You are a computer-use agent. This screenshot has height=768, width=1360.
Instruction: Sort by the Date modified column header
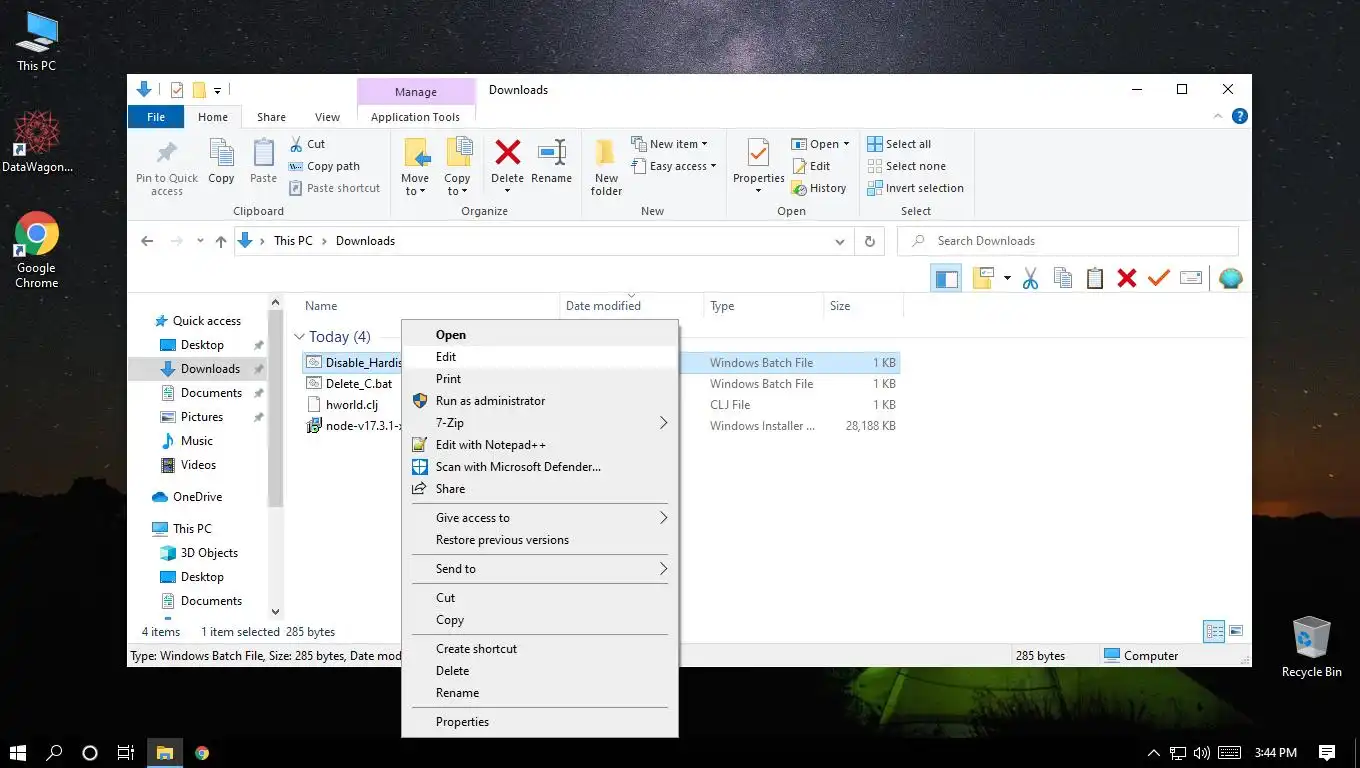[x=630, y=306]
